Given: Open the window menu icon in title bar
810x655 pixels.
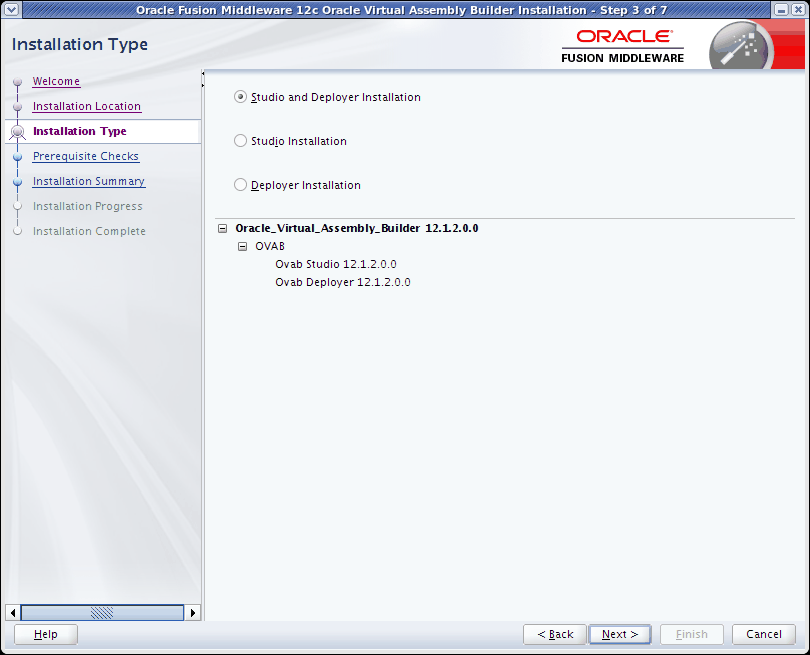Looking at the screenshot, I should click(x=11, y=9).
